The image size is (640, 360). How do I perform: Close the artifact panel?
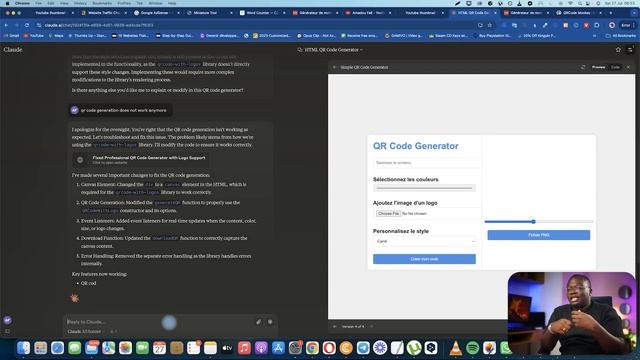pos(628,67)
